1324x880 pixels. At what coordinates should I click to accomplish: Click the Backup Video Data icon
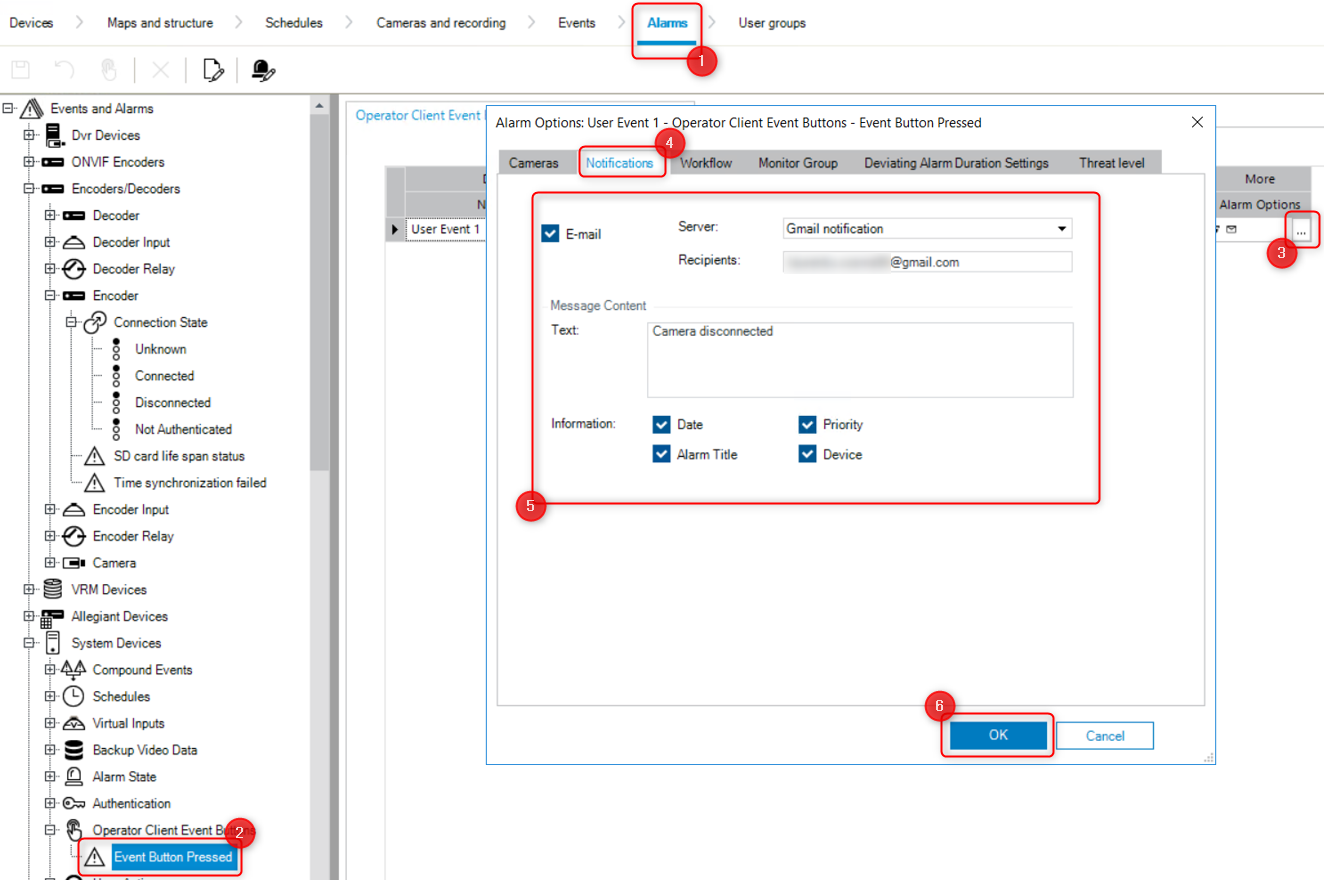tap(74, 750)
